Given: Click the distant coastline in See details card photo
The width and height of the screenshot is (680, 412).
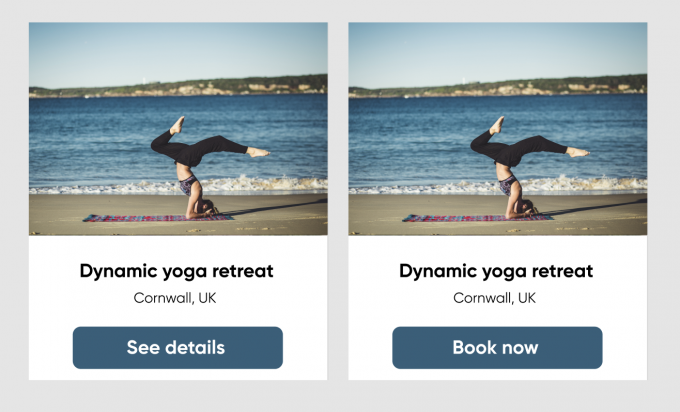Looking at the screenshot, I should (178, 87).
